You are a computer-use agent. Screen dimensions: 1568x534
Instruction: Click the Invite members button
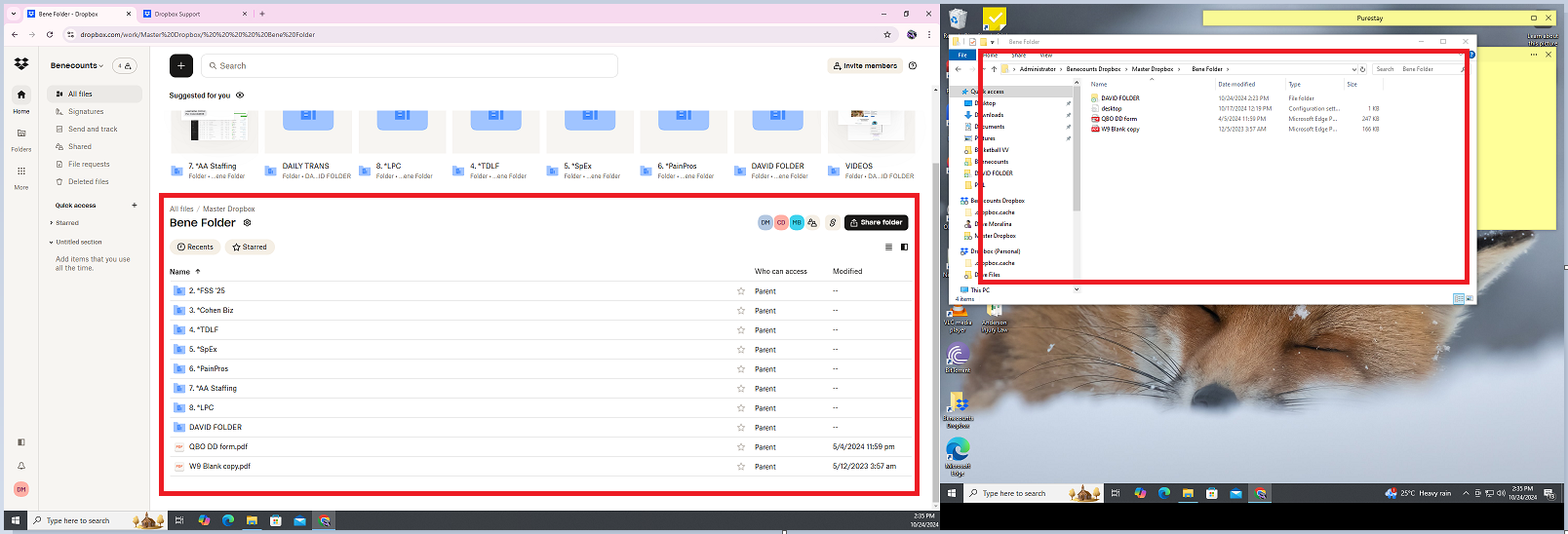[x=864, y=66]
